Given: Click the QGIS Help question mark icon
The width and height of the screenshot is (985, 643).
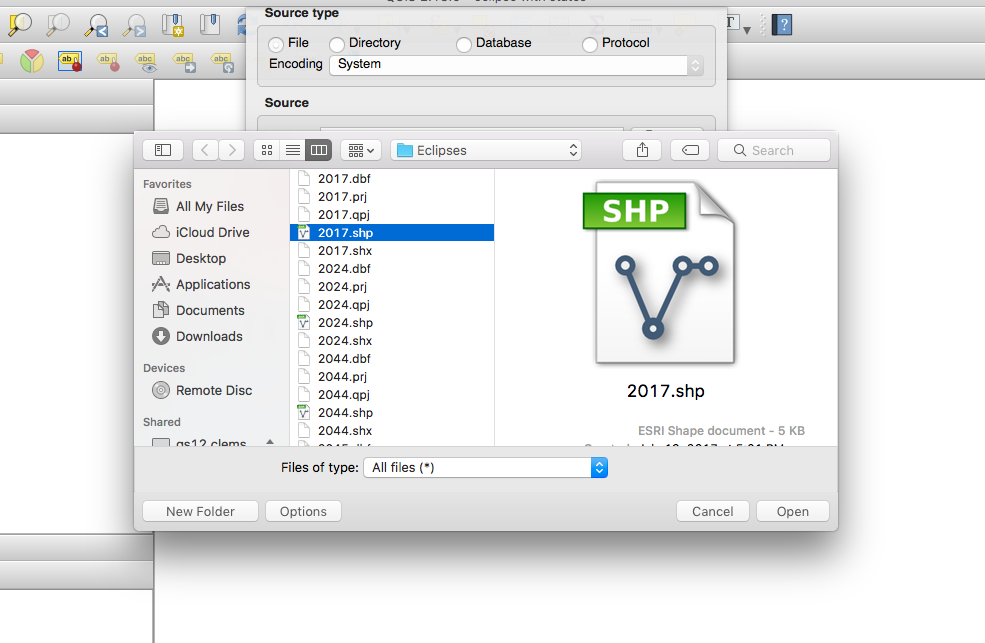Looking at the screenshot, I should pyautogui.click(x=782, y=24).
